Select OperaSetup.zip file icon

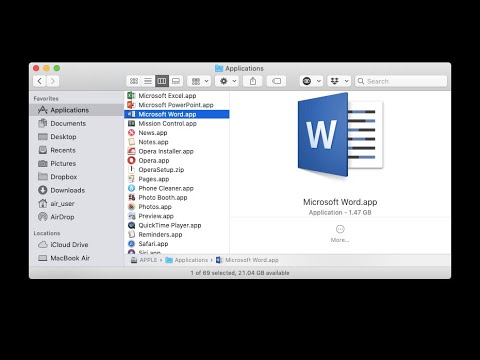[131, 170]
